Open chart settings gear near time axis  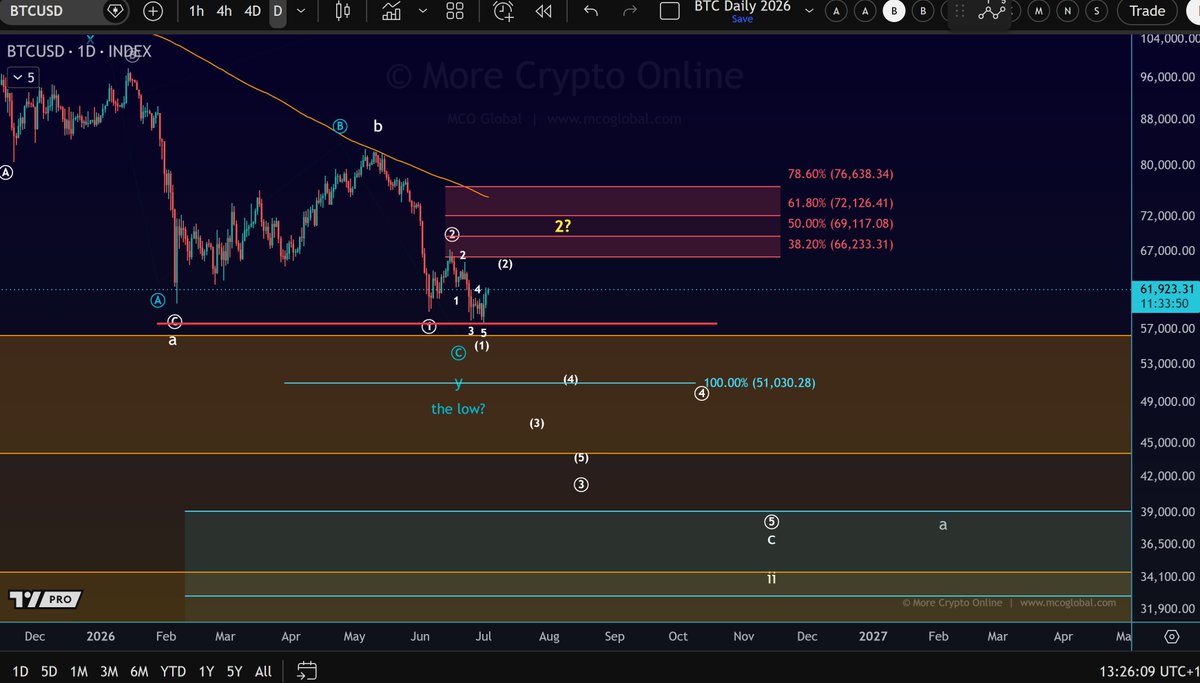[x=1171, y=636]
